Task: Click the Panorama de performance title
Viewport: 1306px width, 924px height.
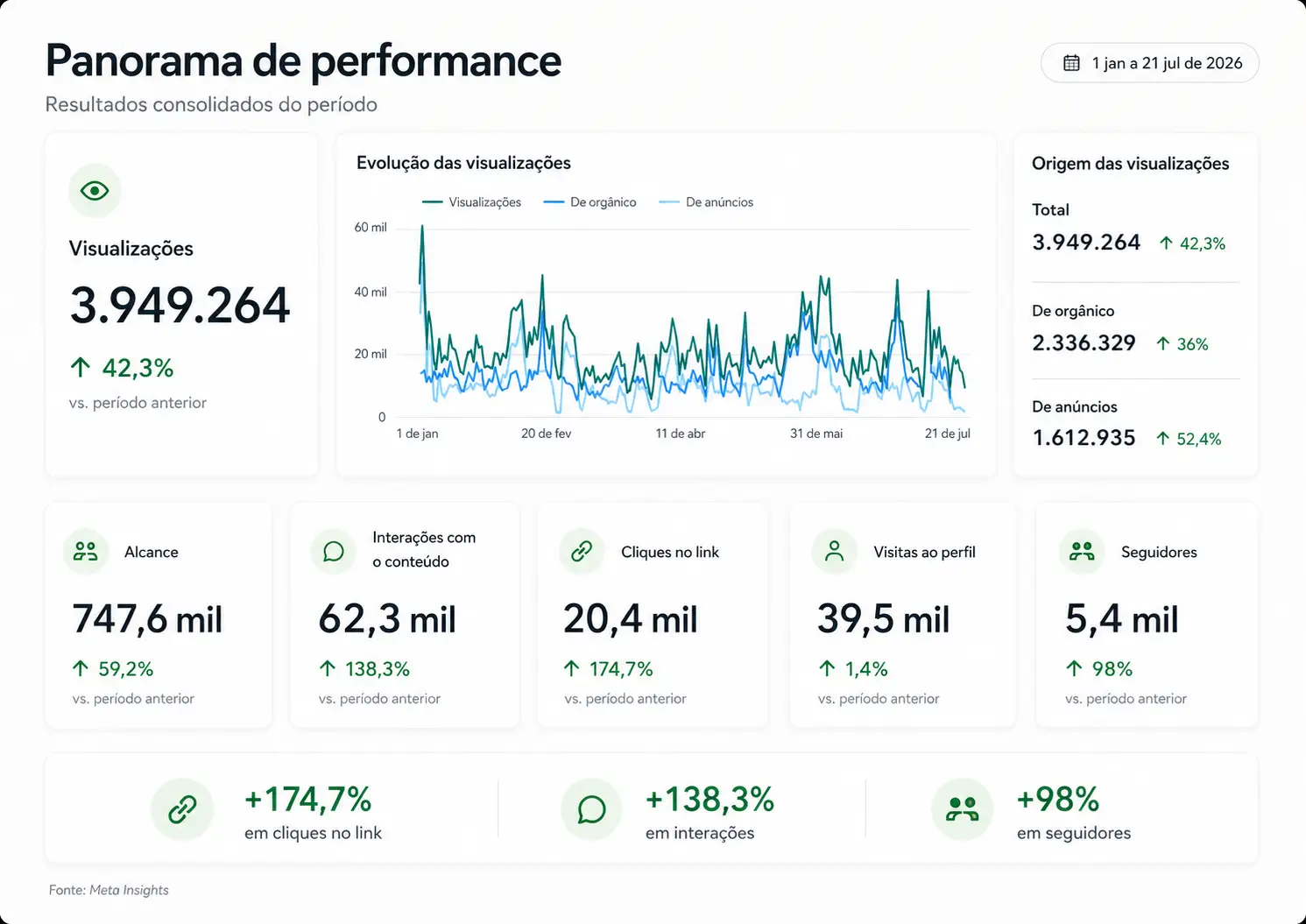Action: coord(303,60)
